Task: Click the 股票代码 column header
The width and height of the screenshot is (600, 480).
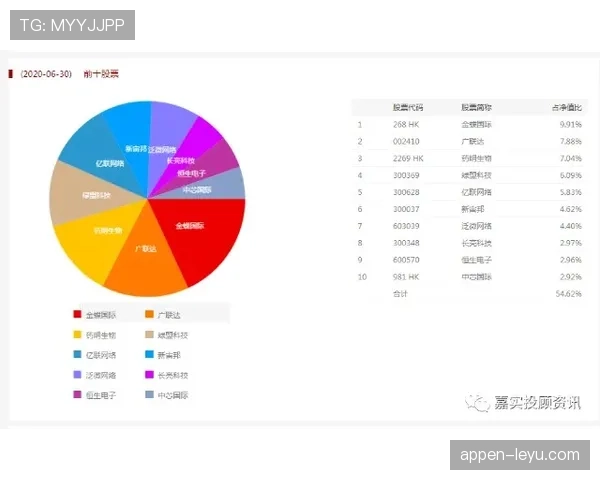Action: point(408,107)
